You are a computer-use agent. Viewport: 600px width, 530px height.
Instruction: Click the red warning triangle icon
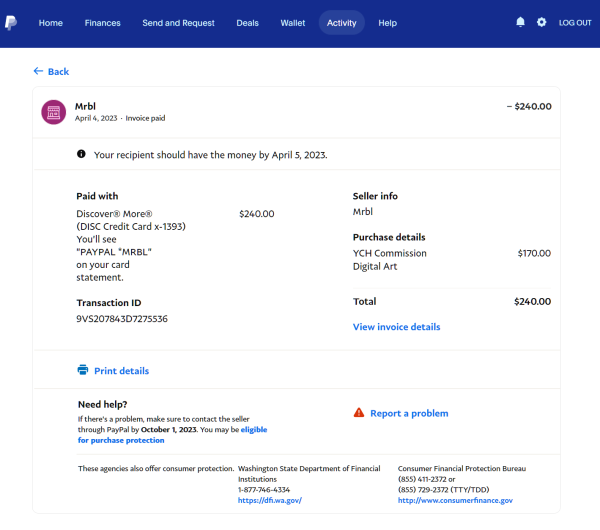tap(359, 413)
